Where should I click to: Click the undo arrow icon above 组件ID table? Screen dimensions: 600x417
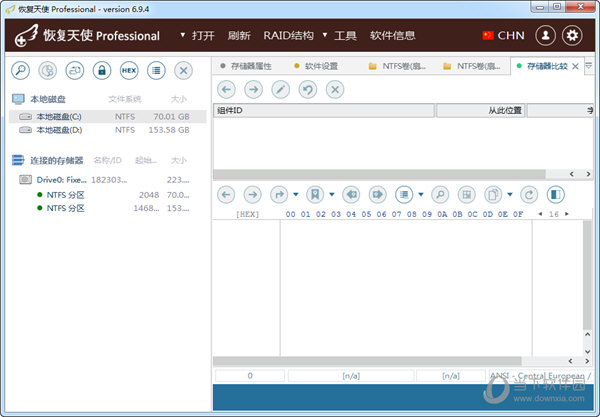308,90
